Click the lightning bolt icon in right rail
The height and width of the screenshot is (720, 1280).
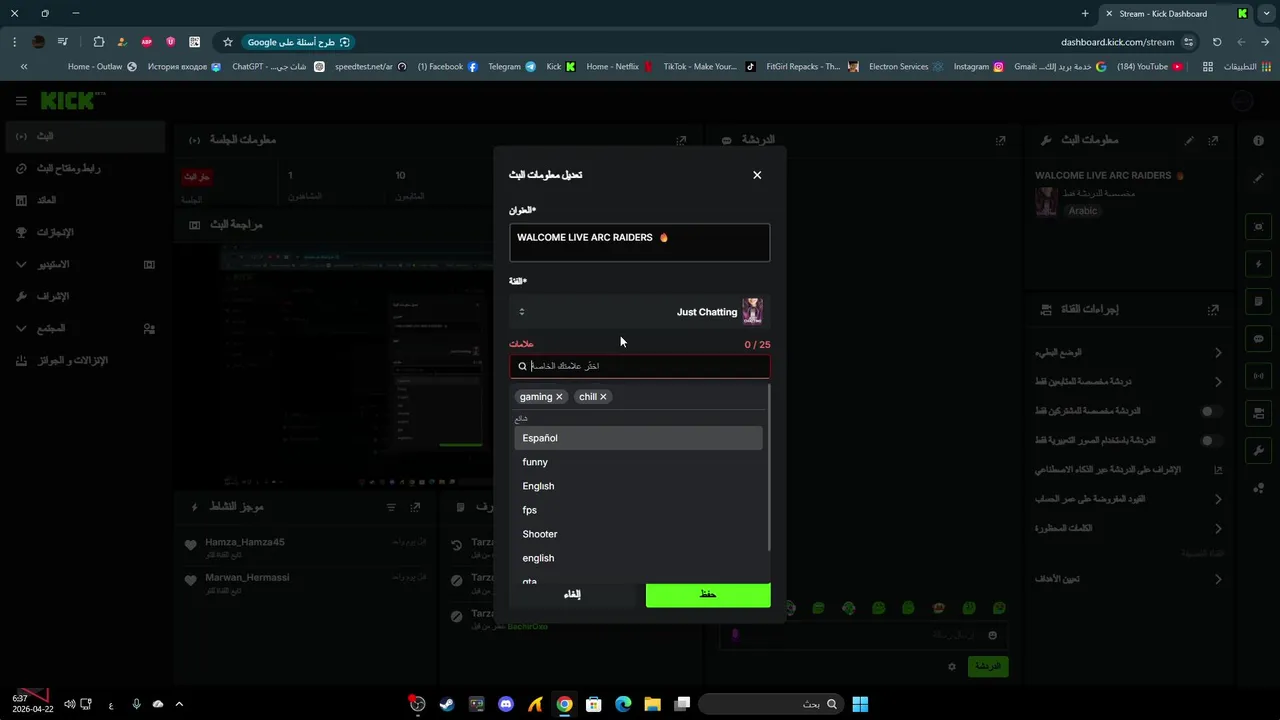tap(1259, 264)
